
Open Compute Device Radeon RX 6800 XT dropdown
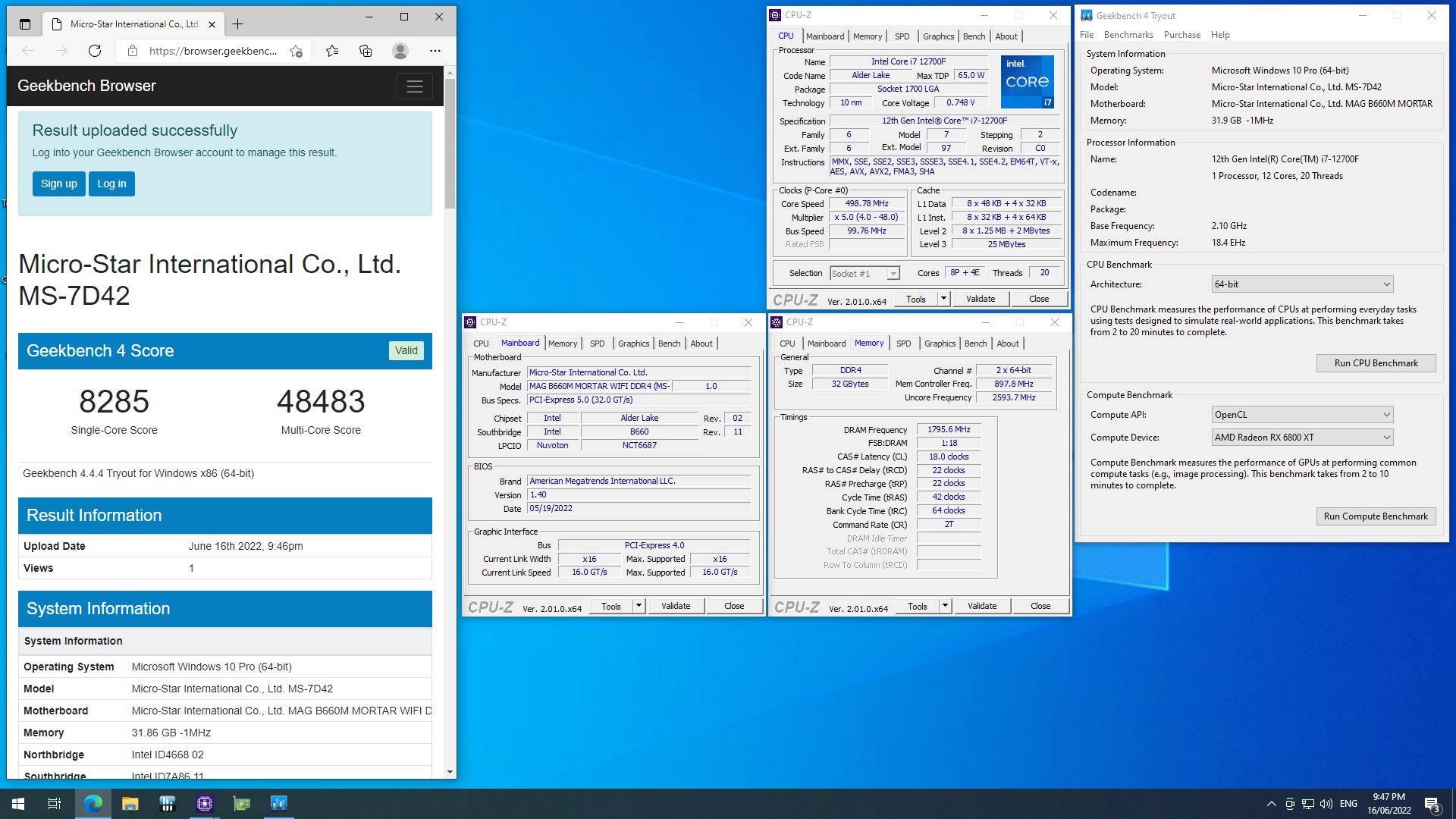click(1302, 438)
